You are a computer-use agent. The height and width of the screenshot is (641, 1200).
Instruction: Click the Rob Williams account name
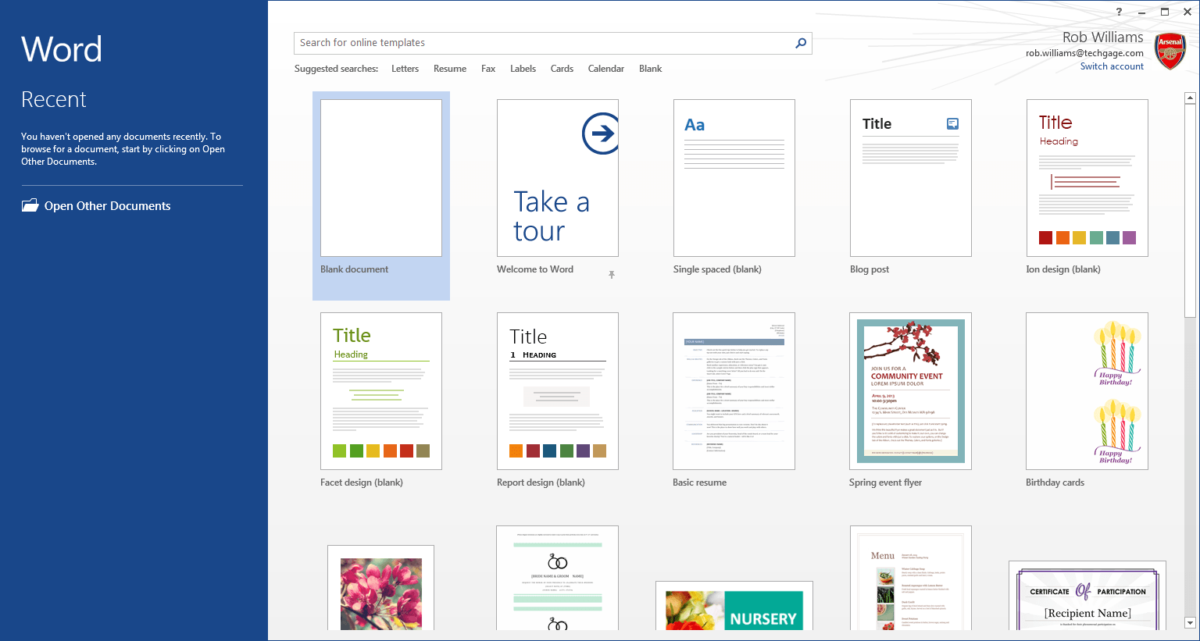coord(1103,37)
